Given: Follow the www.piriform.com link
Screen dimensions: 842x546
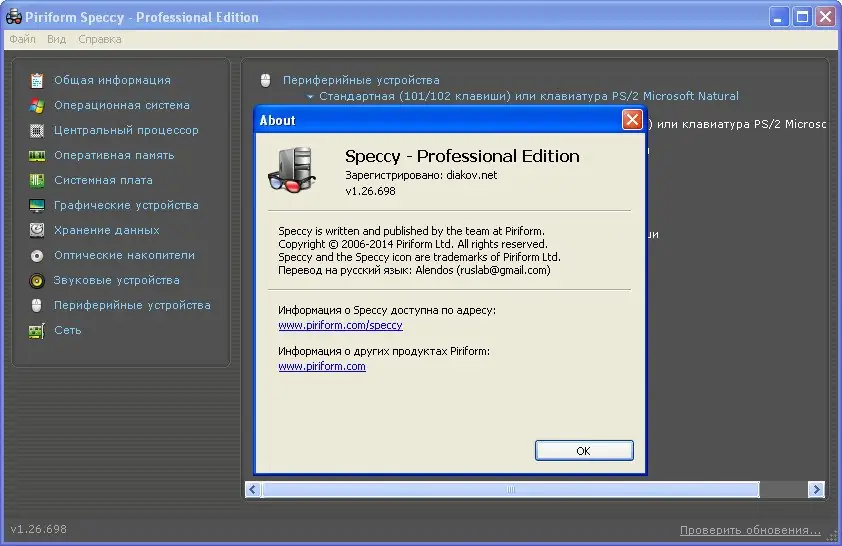Looking at the screenshot, I should point(322,366).
